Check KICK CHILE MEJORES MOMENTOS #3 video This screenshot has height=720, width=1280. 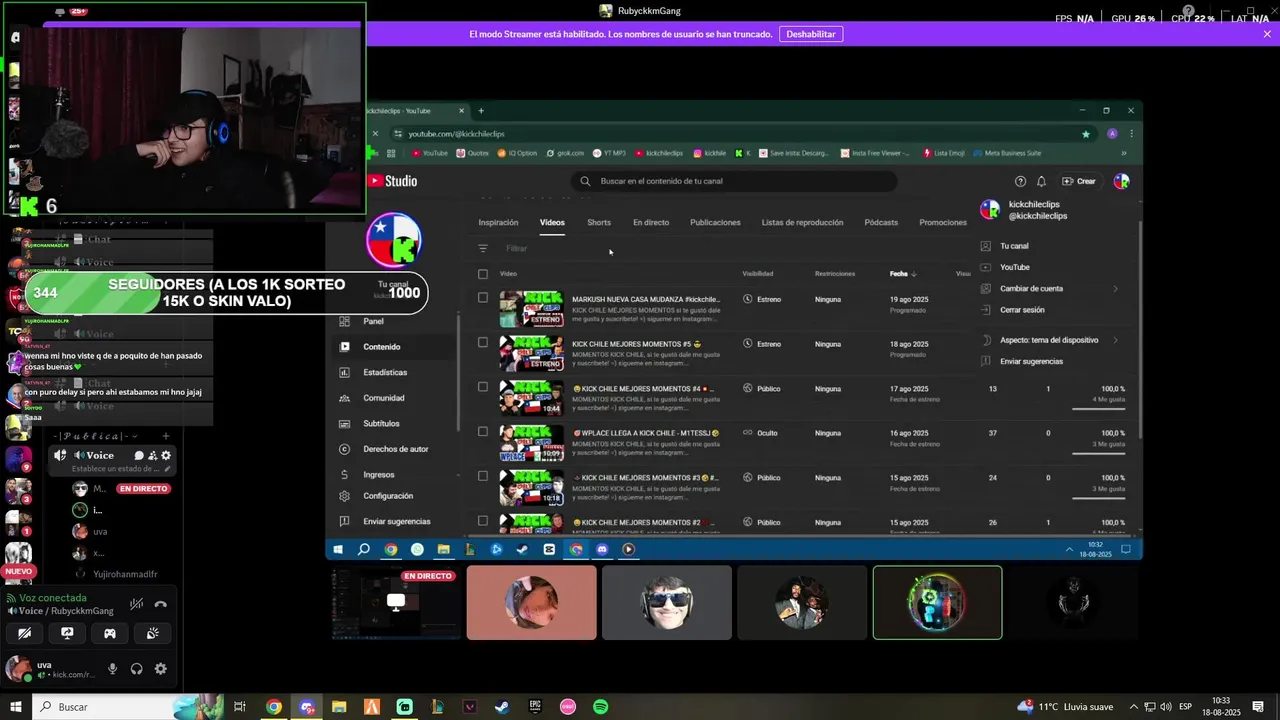point(483,476)
